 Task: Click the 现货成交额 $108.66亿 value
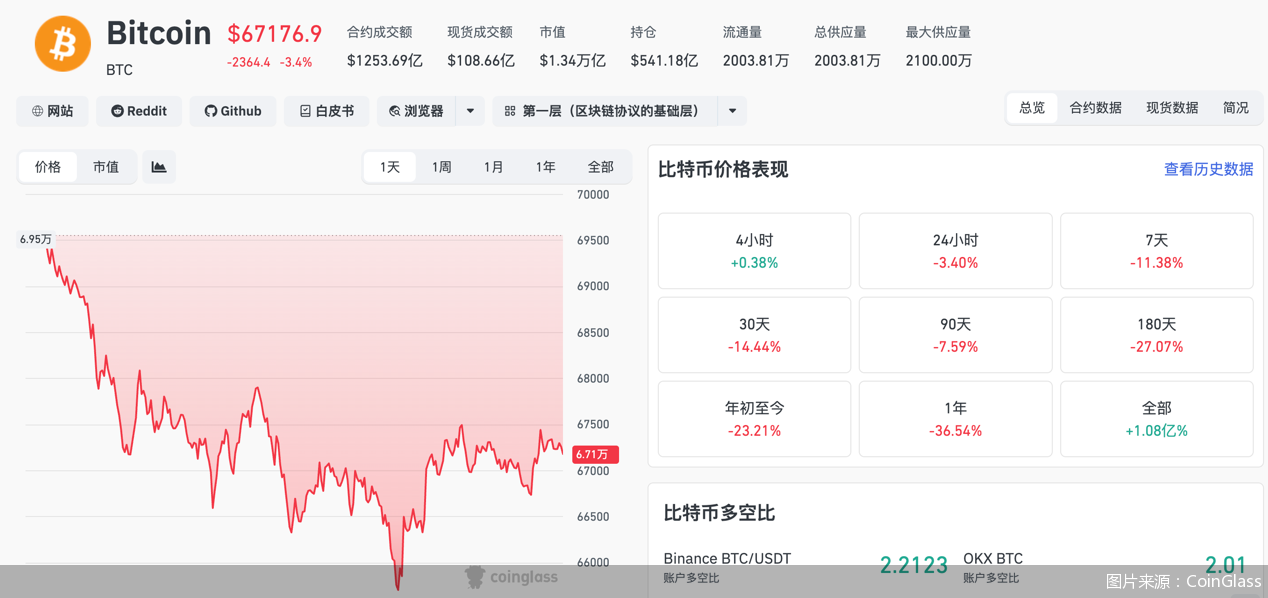click(481, 61)
